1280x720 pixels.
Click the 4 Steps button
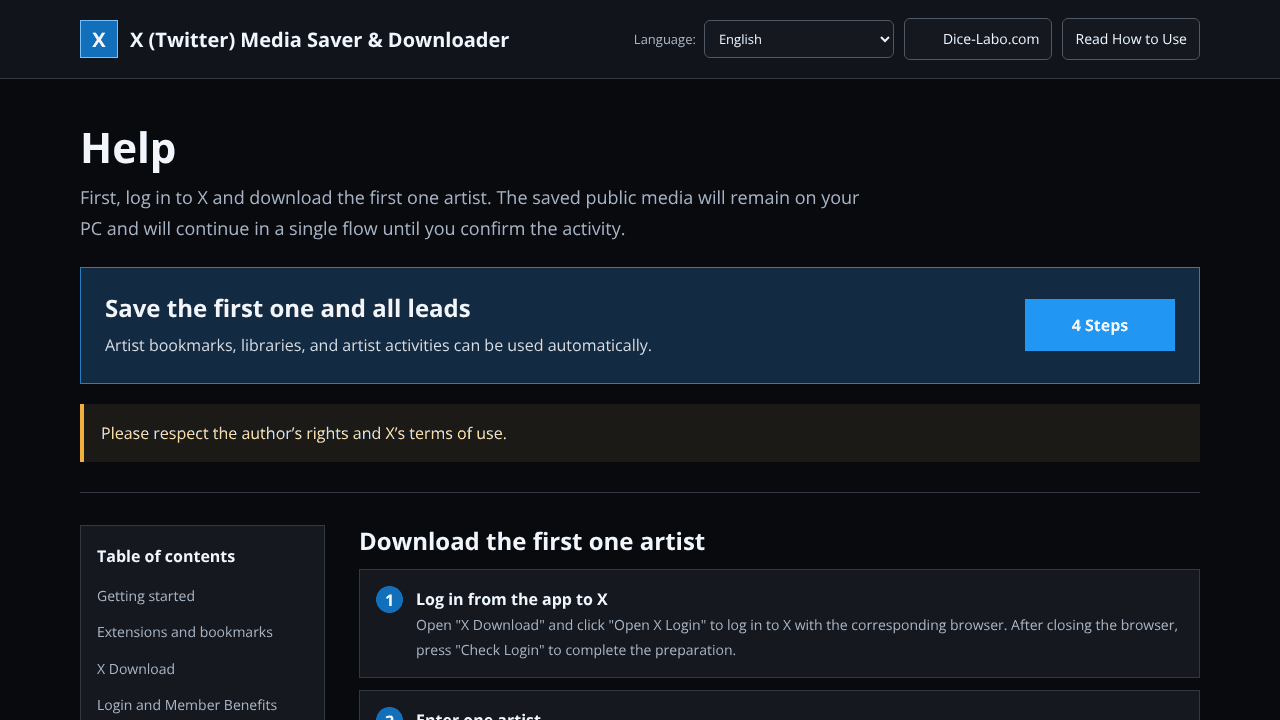click(1100, 325)
